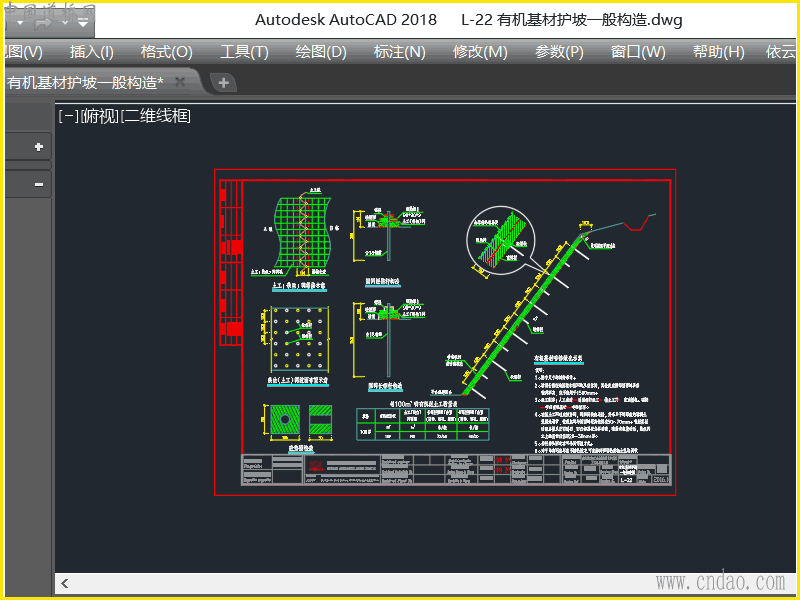
Task: Open the 视图(V) menu
Action: (x=23, y=52)
